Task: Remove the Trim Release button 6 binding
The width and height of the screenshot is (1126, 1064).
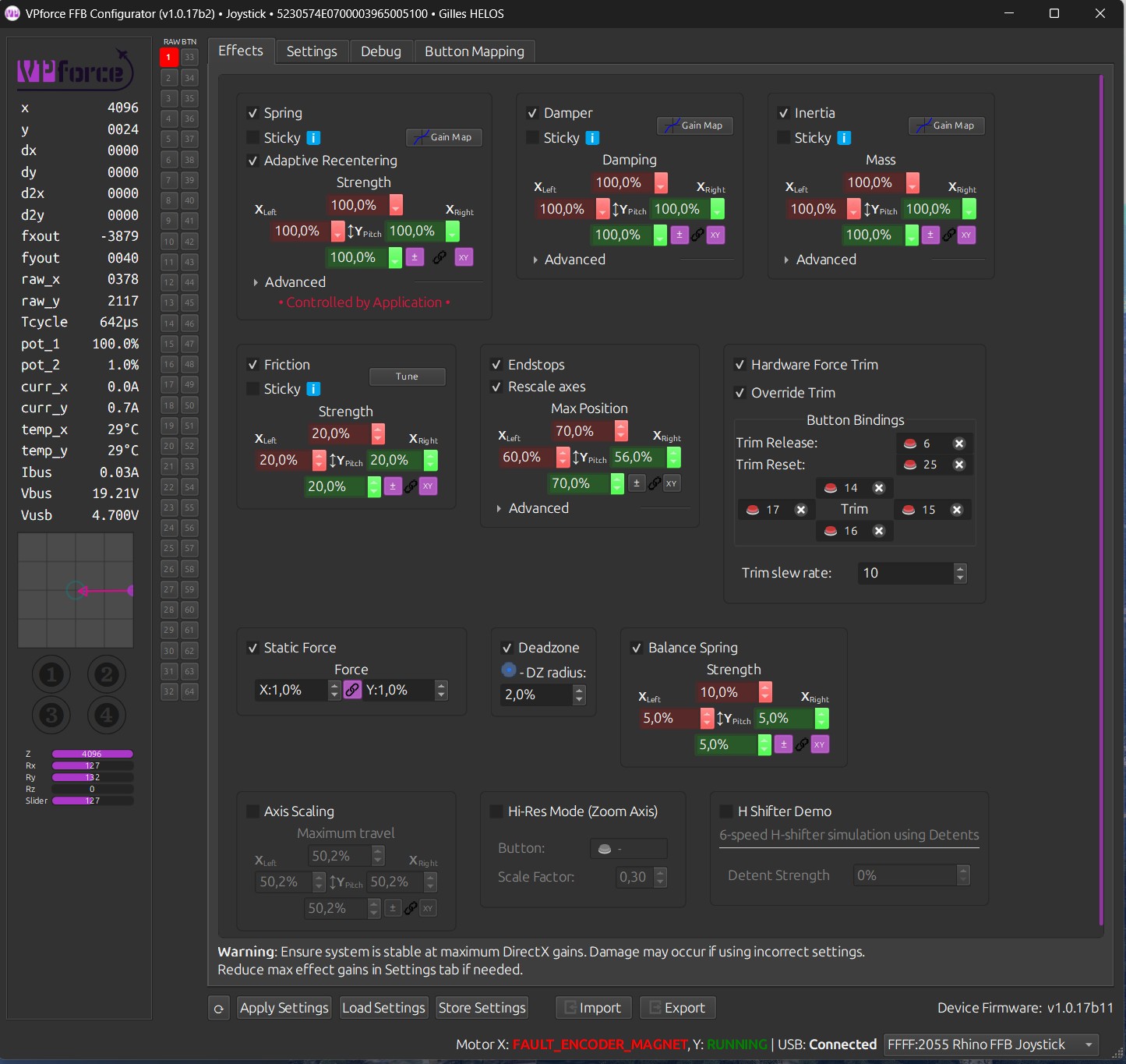Action: [959, 444]
